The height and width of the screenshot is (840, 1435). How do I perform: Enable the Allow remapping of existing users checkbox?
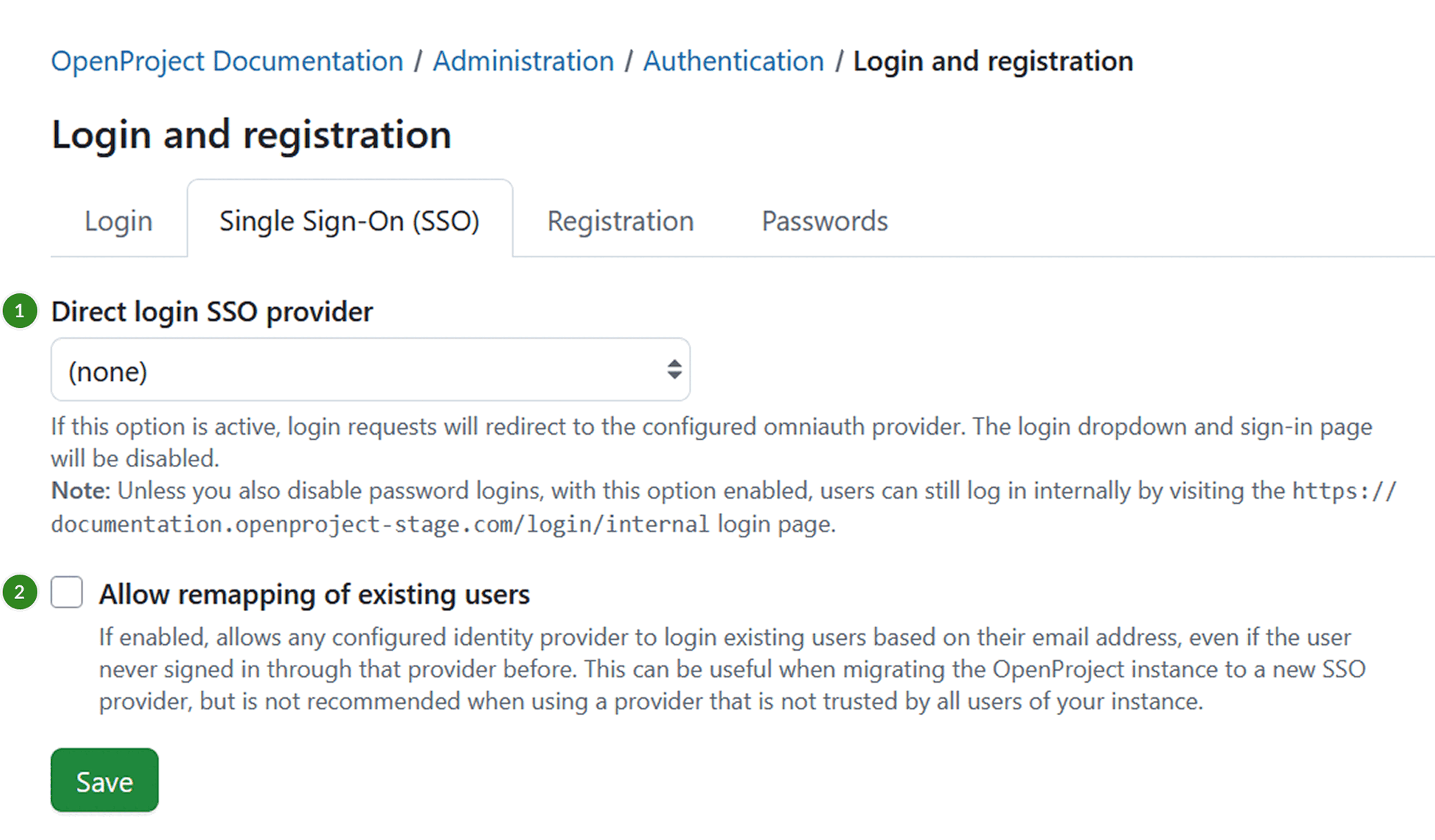[x=67, y=593]
